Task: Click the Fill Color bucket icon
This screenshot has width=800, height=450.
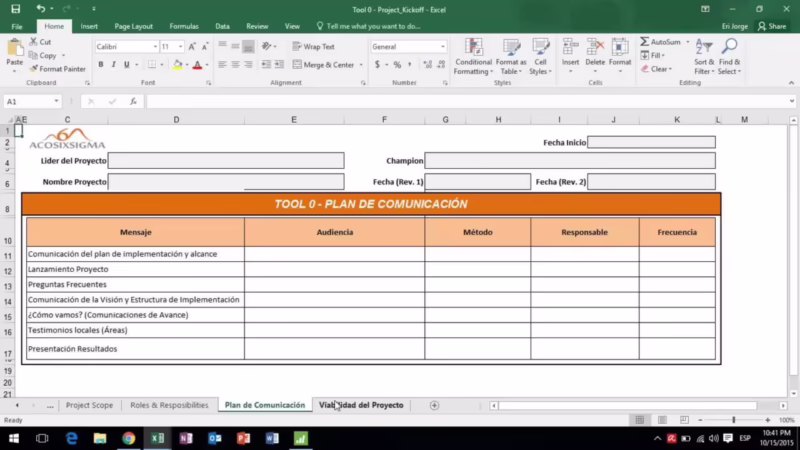Action: (x=178, y=65)
